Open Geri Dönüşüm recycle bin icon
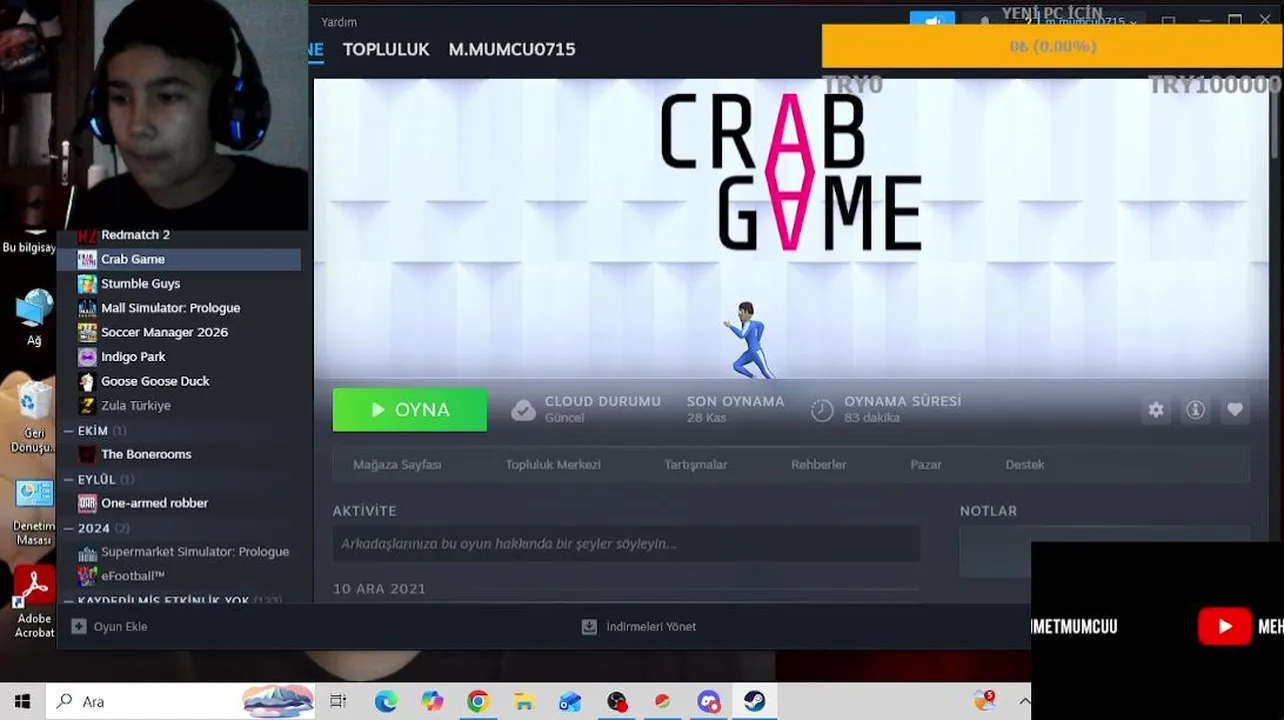This screenshot has width=1284, height=720. (33, 417)
